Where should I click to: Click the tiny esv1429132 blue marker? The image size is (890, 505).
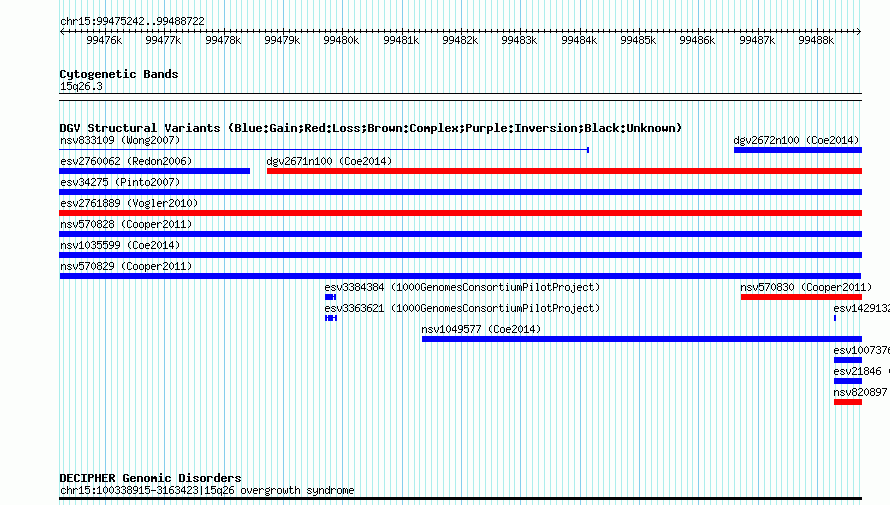tap(835, 318)
